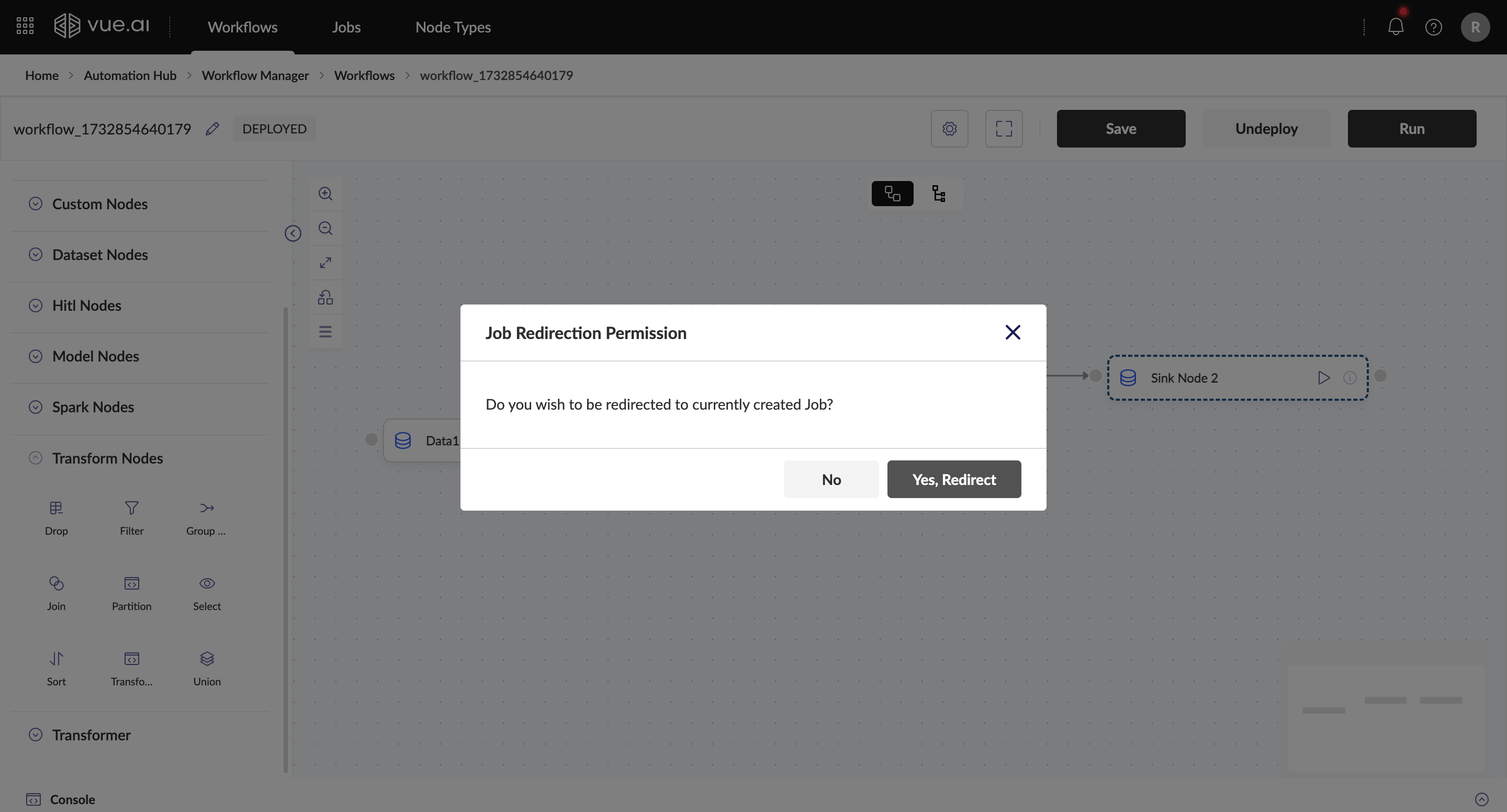Screen dimensions: 1507x812
Task: Click the edit workflow name pencil
Action: tap(212, 129)
